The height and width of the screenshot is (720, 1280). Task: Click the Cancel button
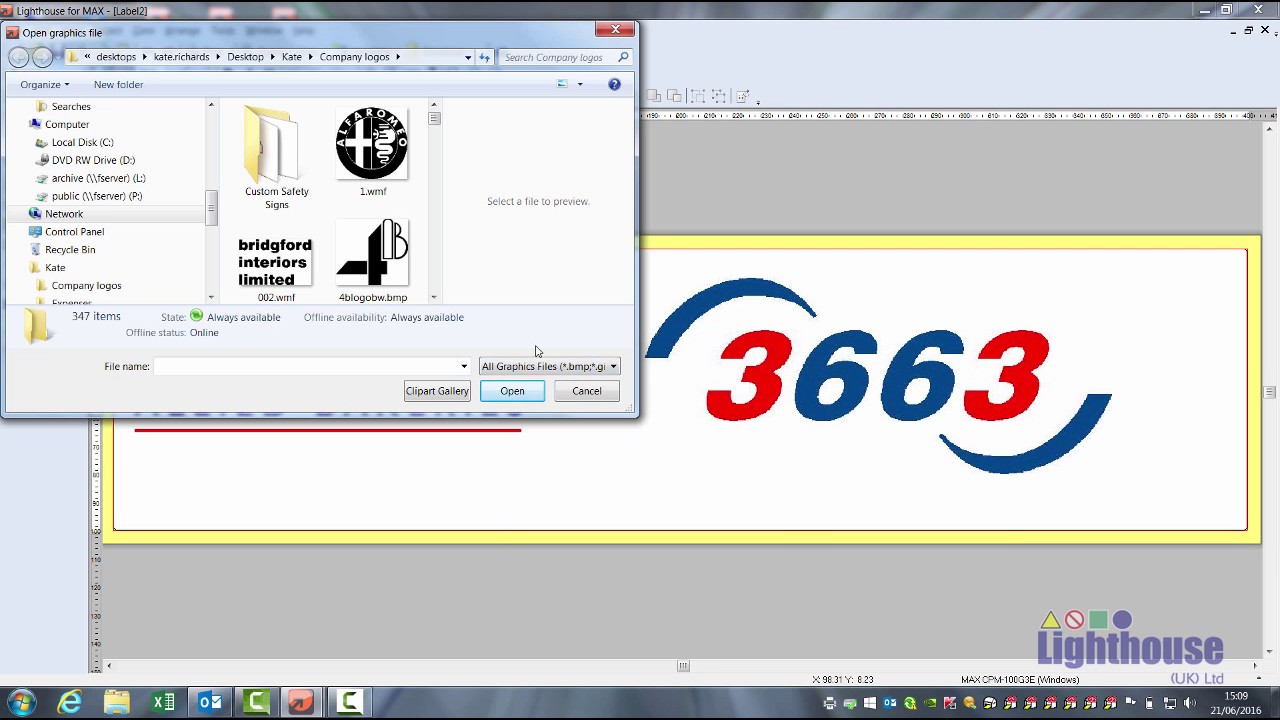[x=587, y=391]
